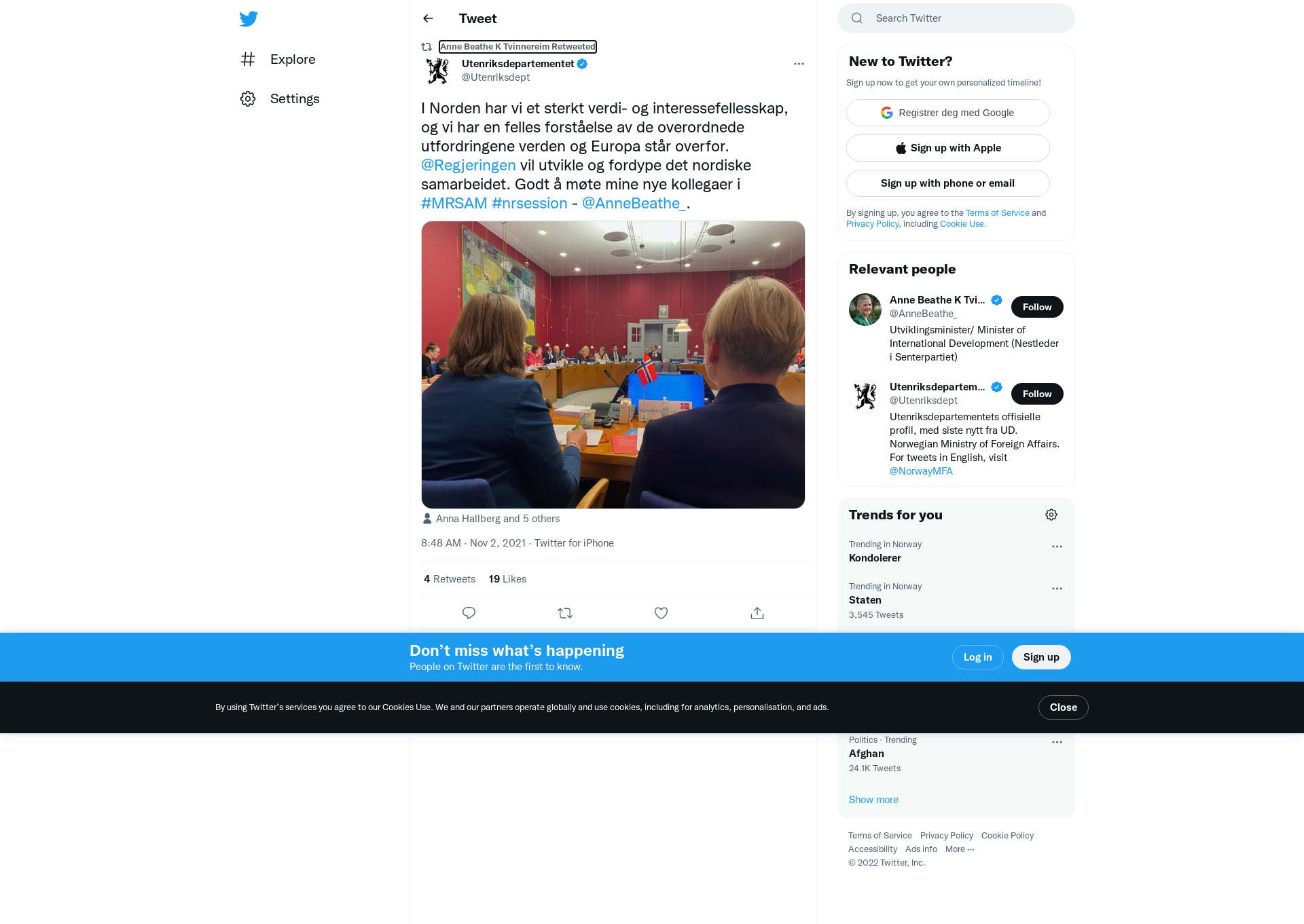1304x924 pixels.
Task: Open more options for the Kondolerer trend
Action: click(1057, 547)
